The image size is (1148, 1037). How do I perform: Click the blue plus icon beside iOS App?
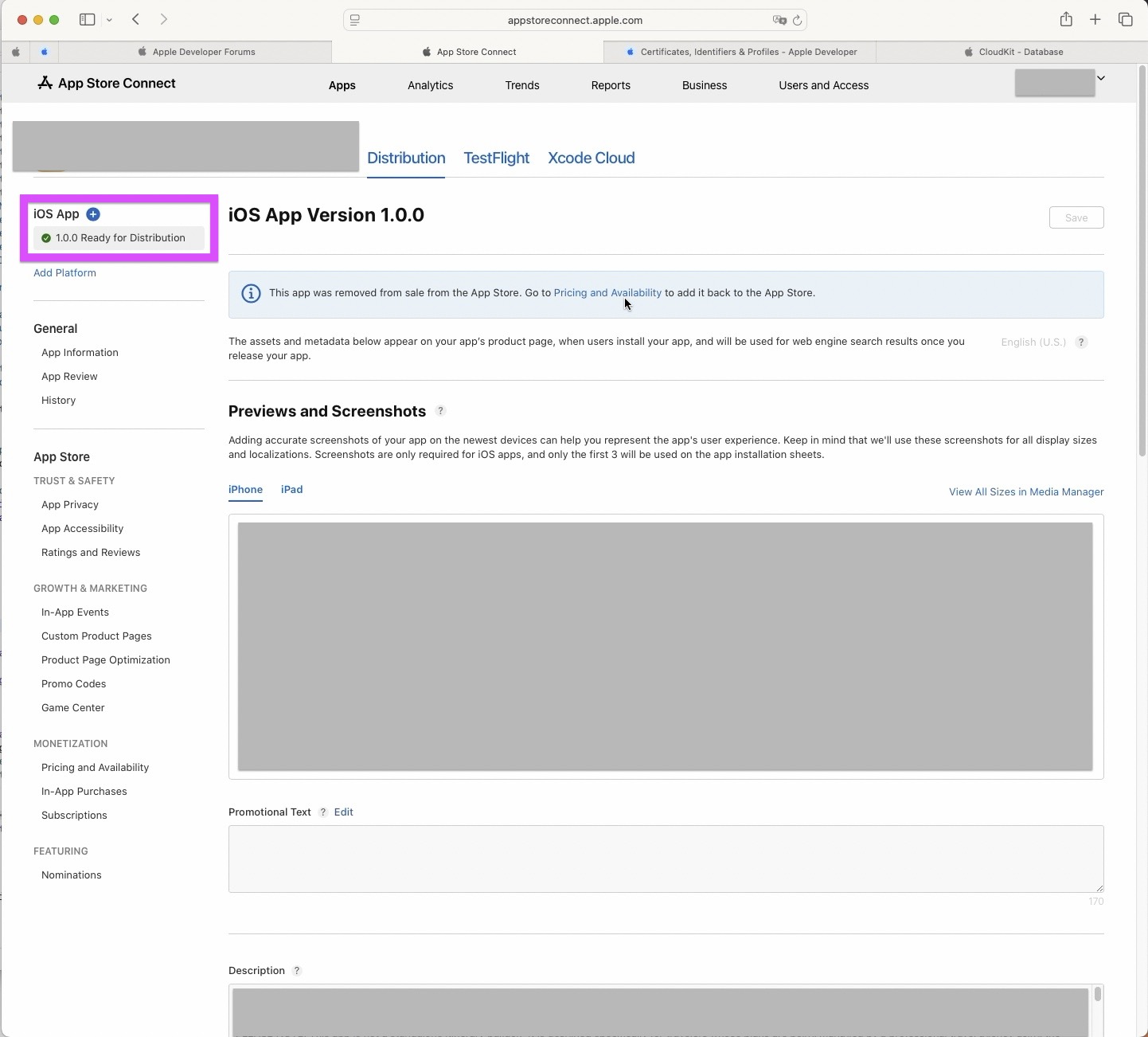click(93, 214)
